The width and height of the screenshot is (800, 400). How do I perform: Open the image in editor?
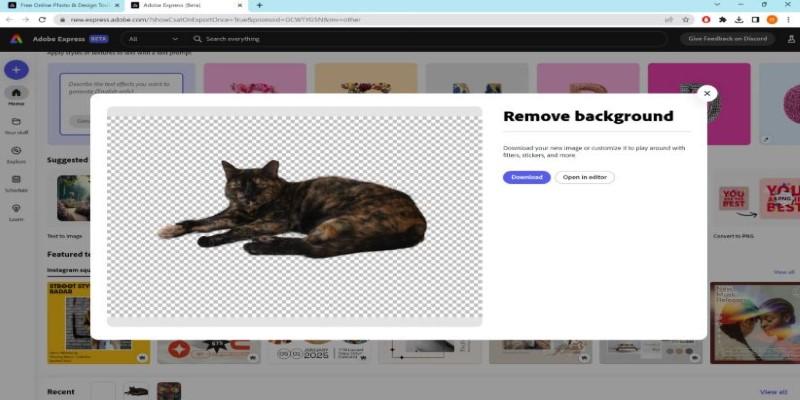pyautogui.click(x=585, y=177)
